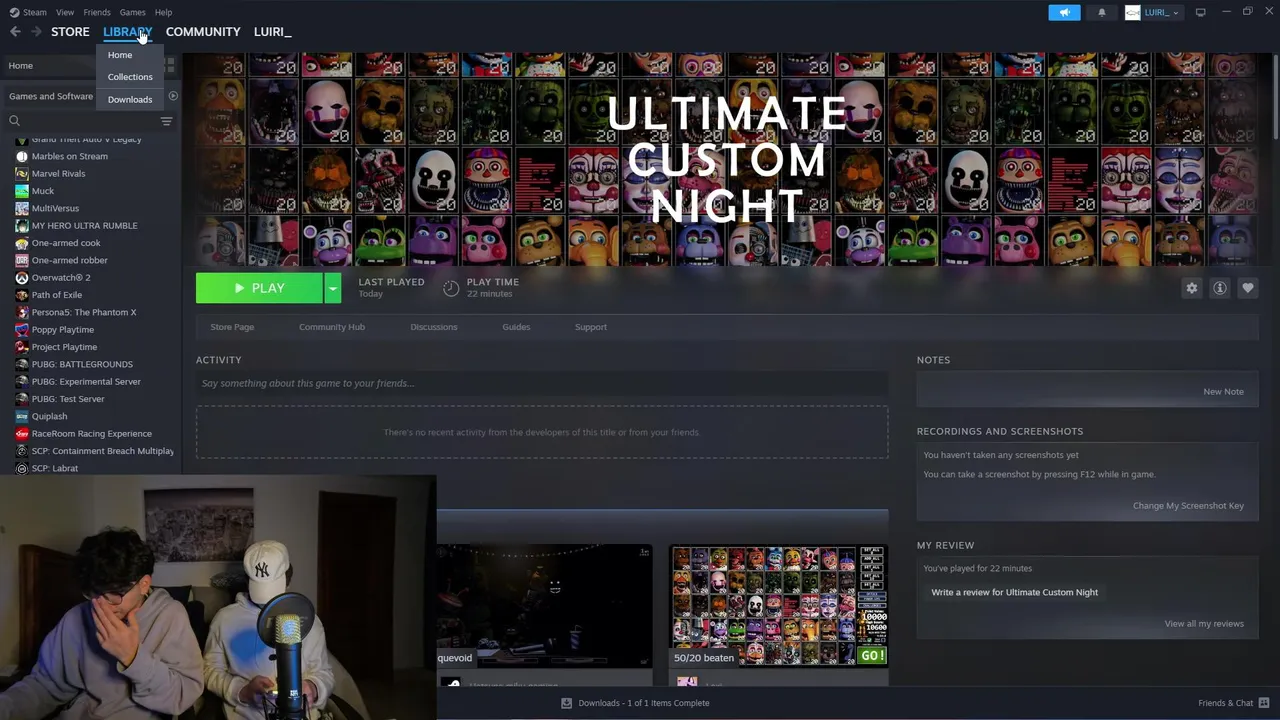The height and width of the screenshot is (720, 1280).
Task: Open the Help menu
Action: click(x=163, y=12)
